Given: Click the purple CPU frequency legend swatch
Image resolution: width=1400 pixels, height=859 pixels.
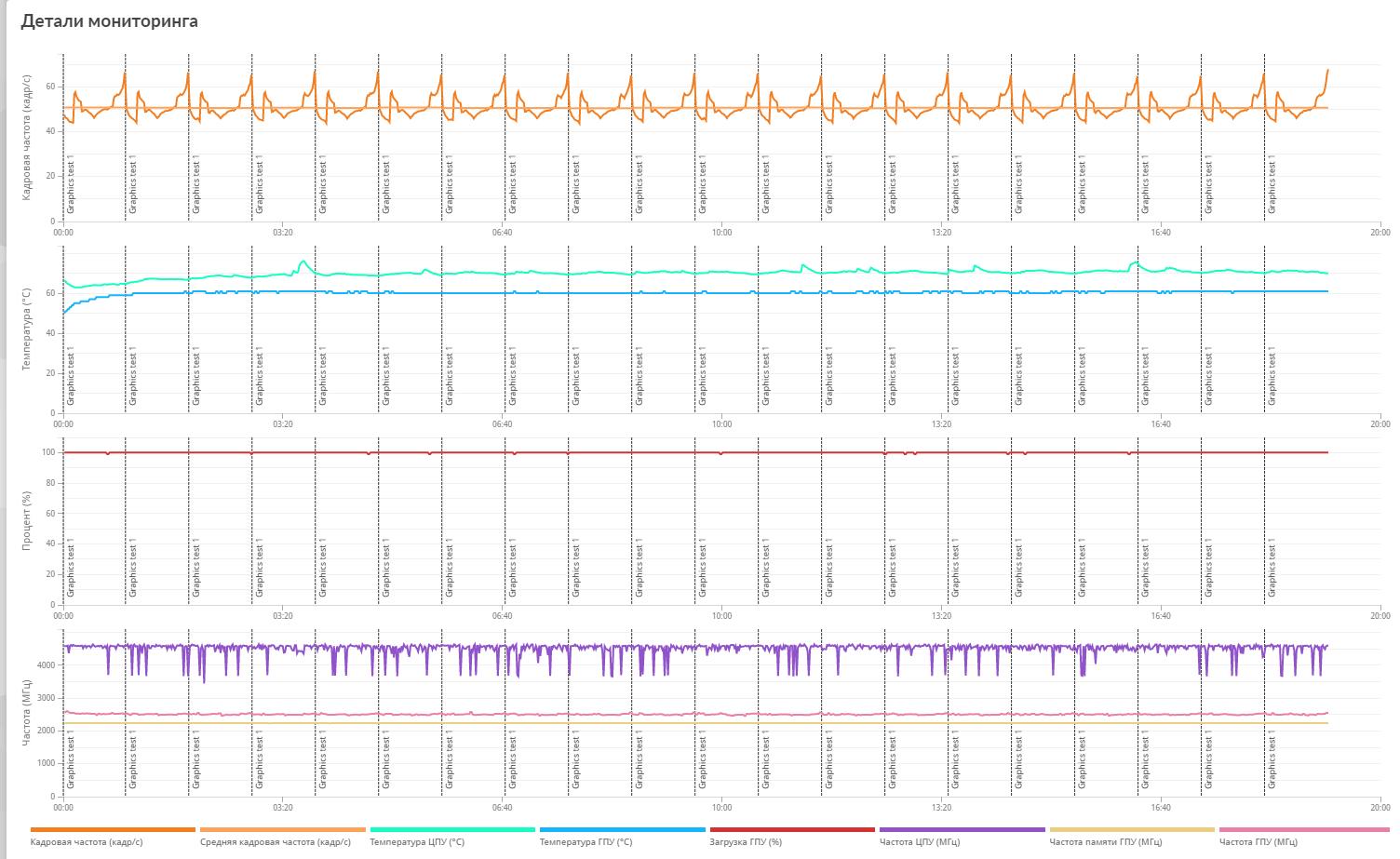Looking at the screenshot, I should tap(962, 829).
